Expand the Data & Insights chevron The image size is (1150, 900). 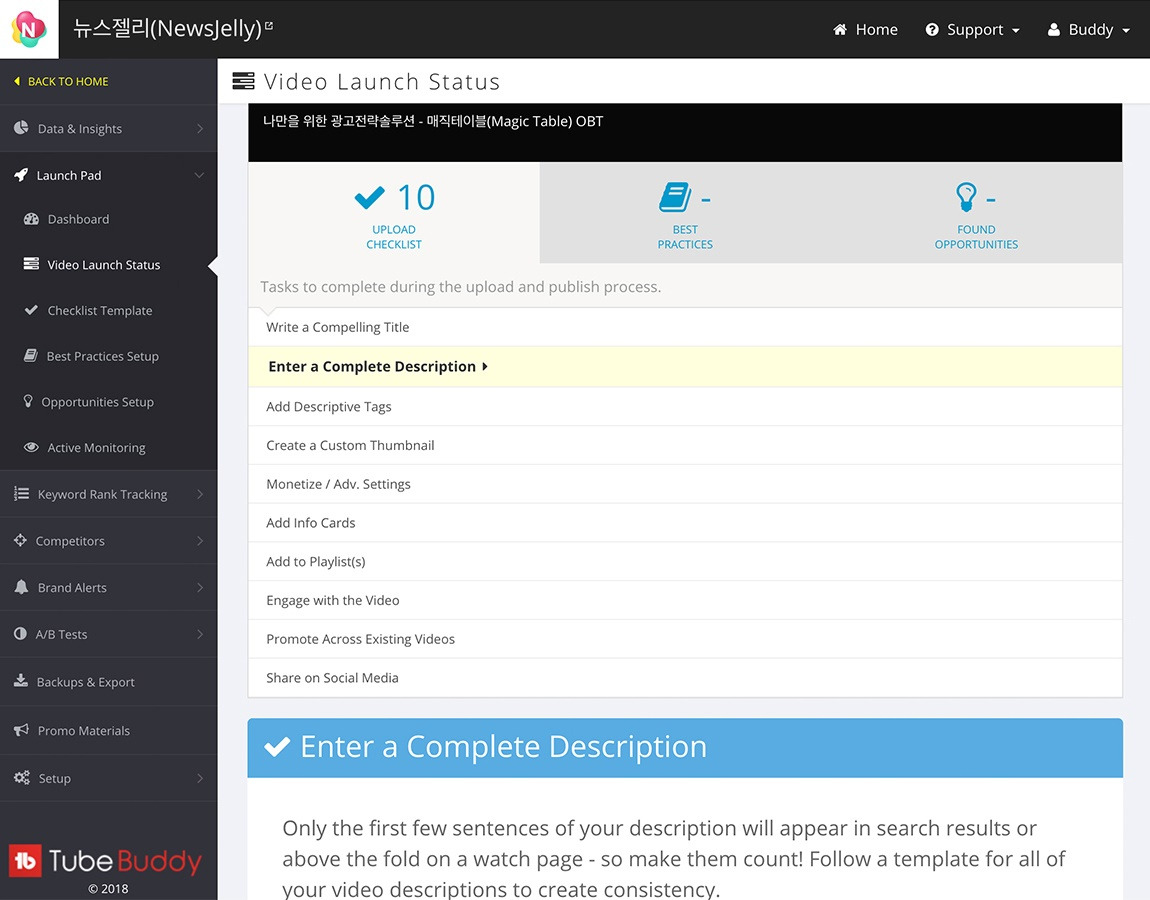coord(199,128)
